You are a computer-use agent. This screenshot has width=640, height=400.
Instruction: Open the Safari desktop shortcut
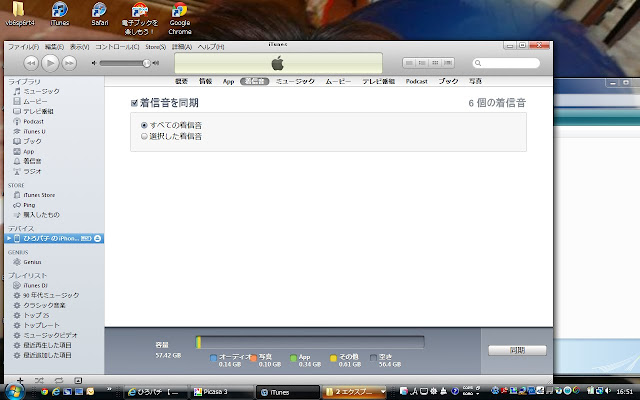point(100,14)
